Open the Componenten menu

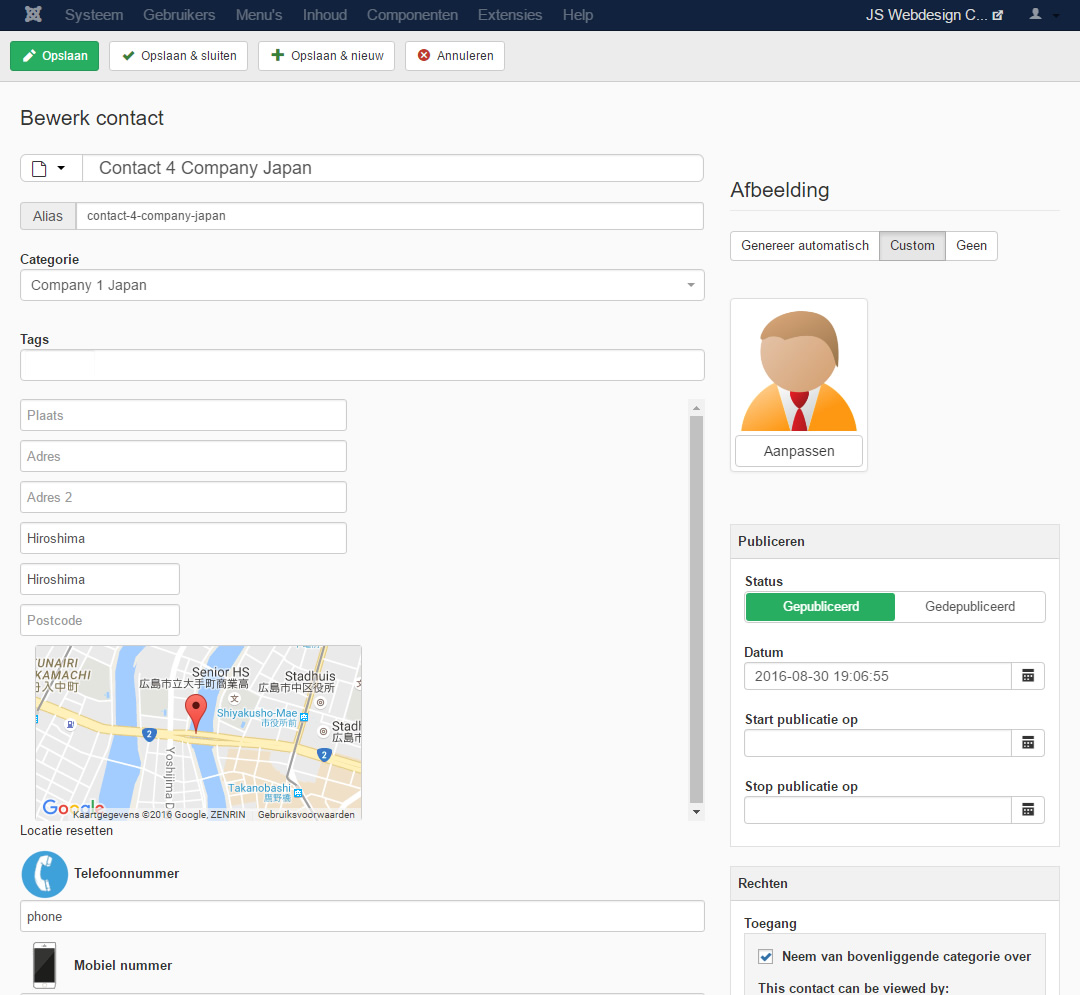click(412, 15)
